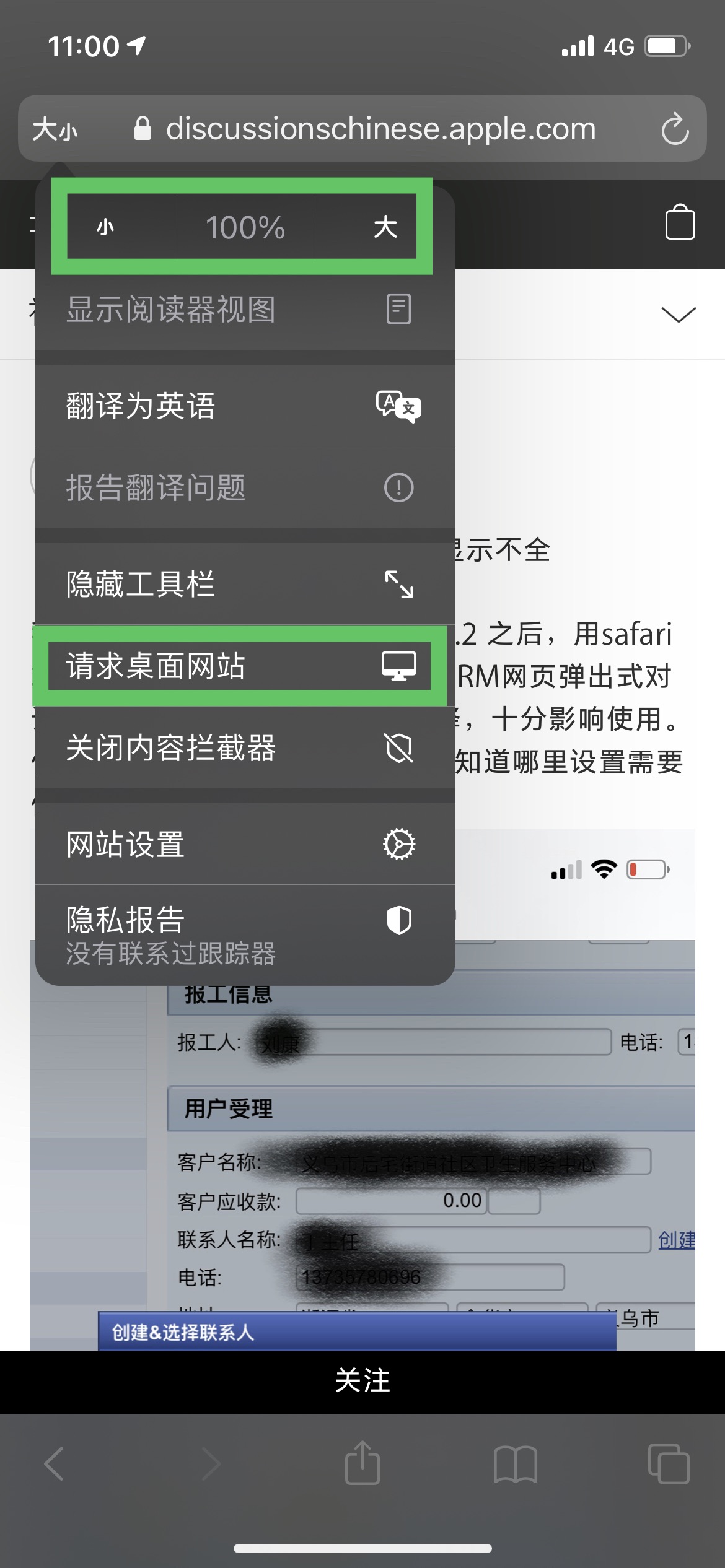
Task: Choose 网站设置 website settings
Action: click(x=245, y=844)
